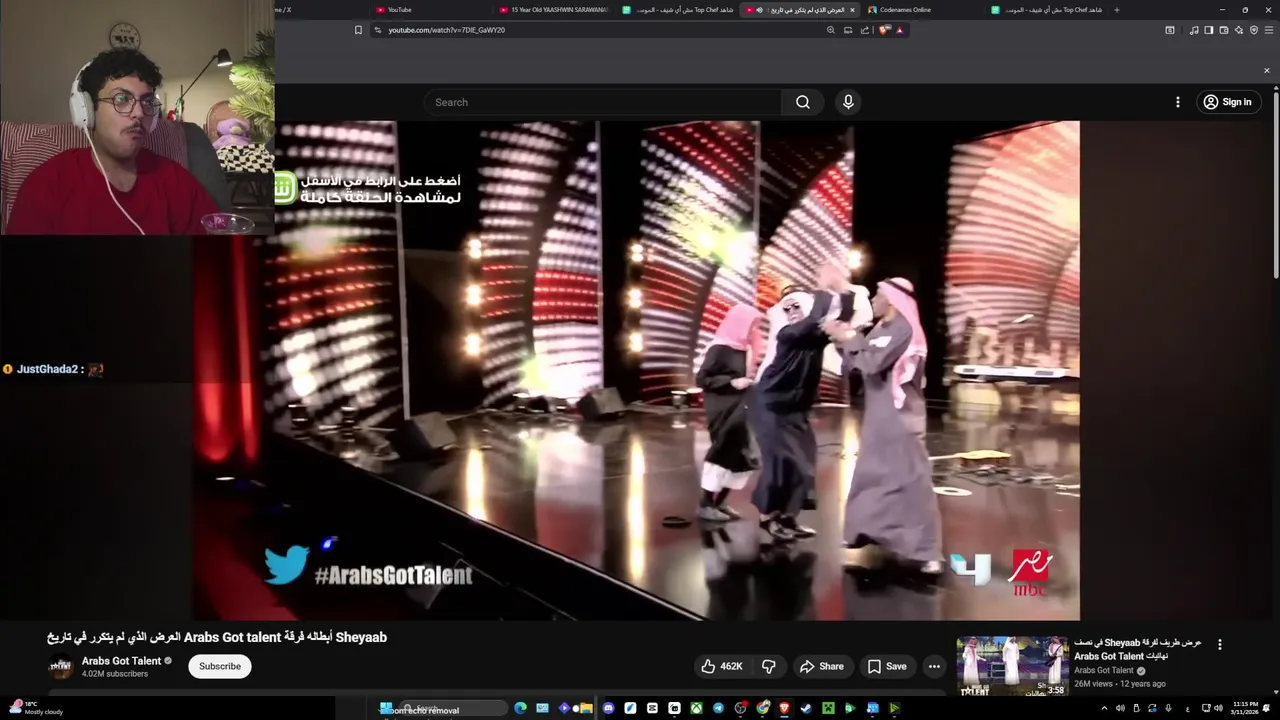1280x720 pixels.
Task: Open Brave Rewards triangle icon
Action: (899, 30)
